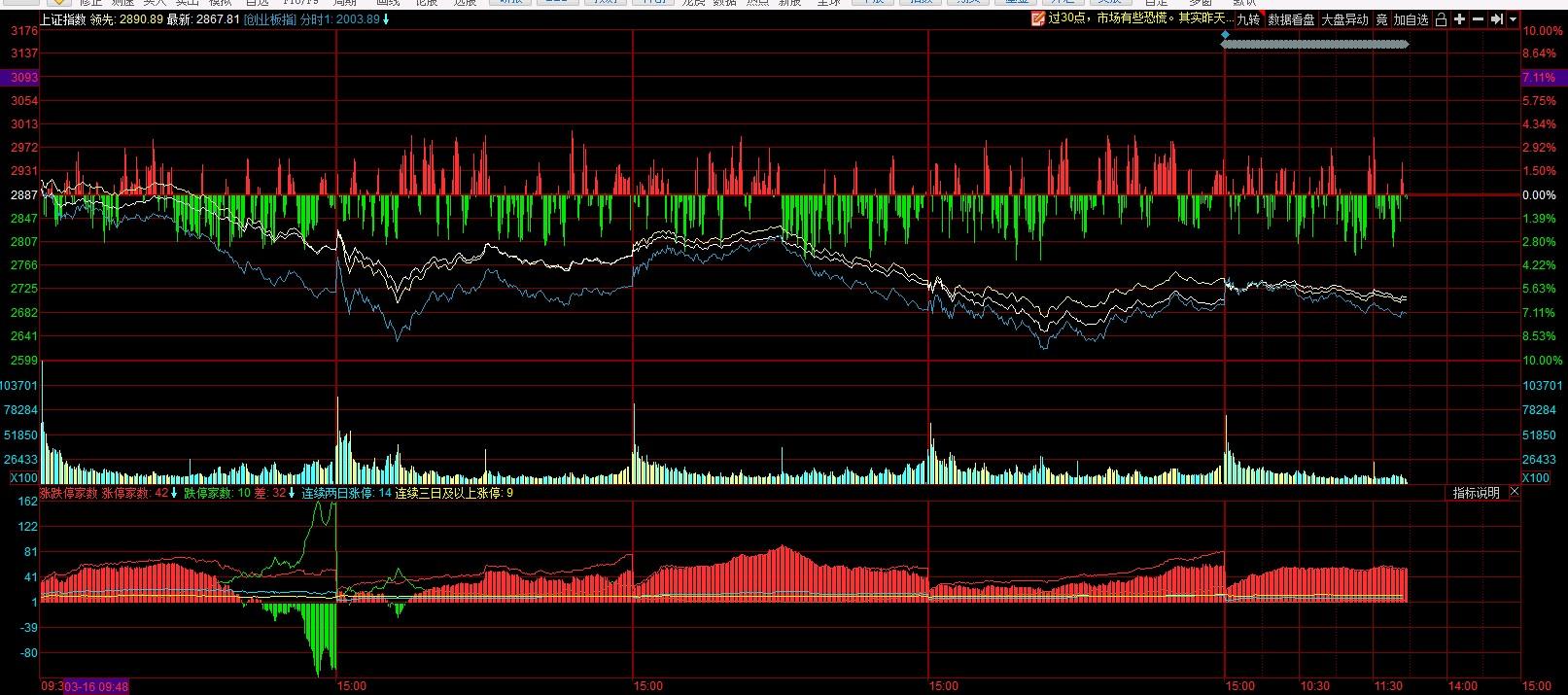Click the 创业板指 overlay index link
1568x695 pixels.
click(269, 19)
